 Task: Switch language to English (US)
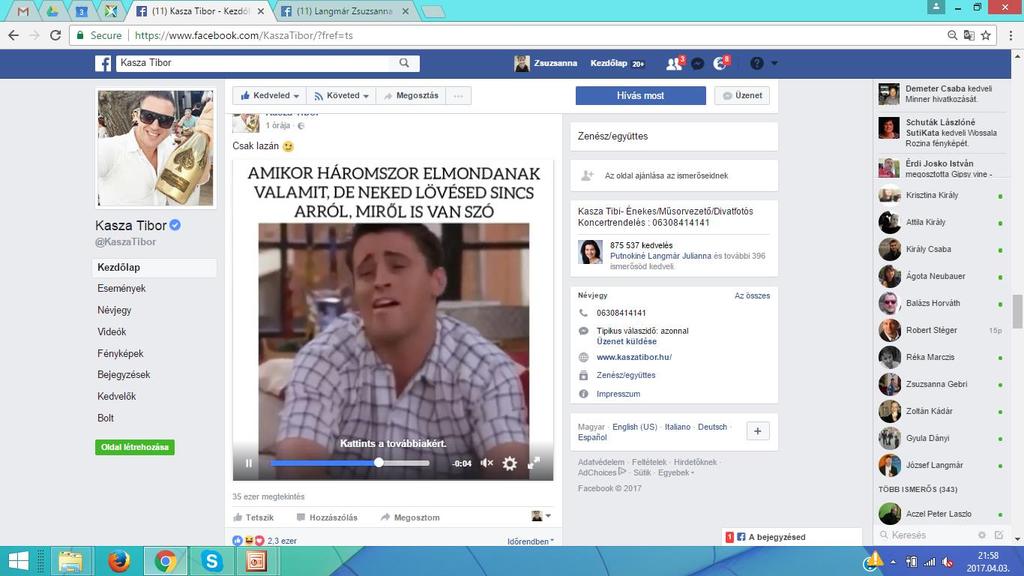[635, 427]
